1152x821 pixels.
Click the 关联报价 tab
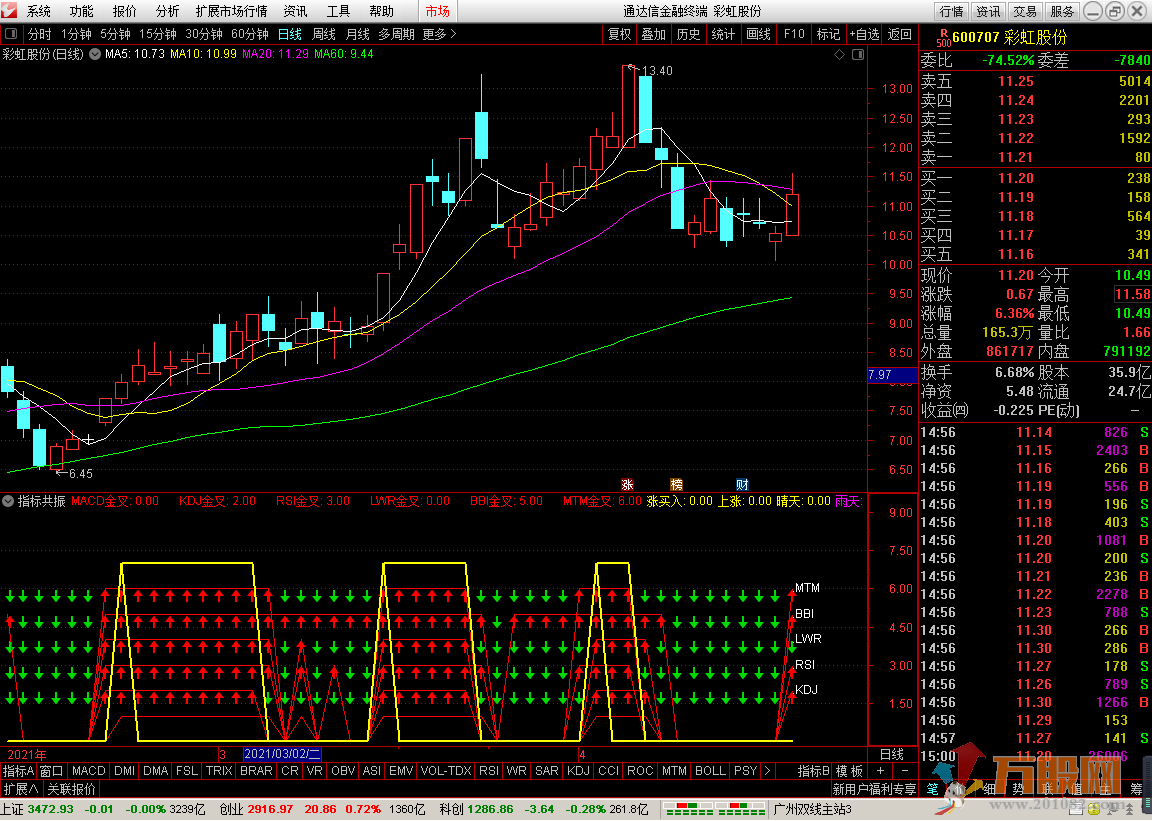[71, 789]
